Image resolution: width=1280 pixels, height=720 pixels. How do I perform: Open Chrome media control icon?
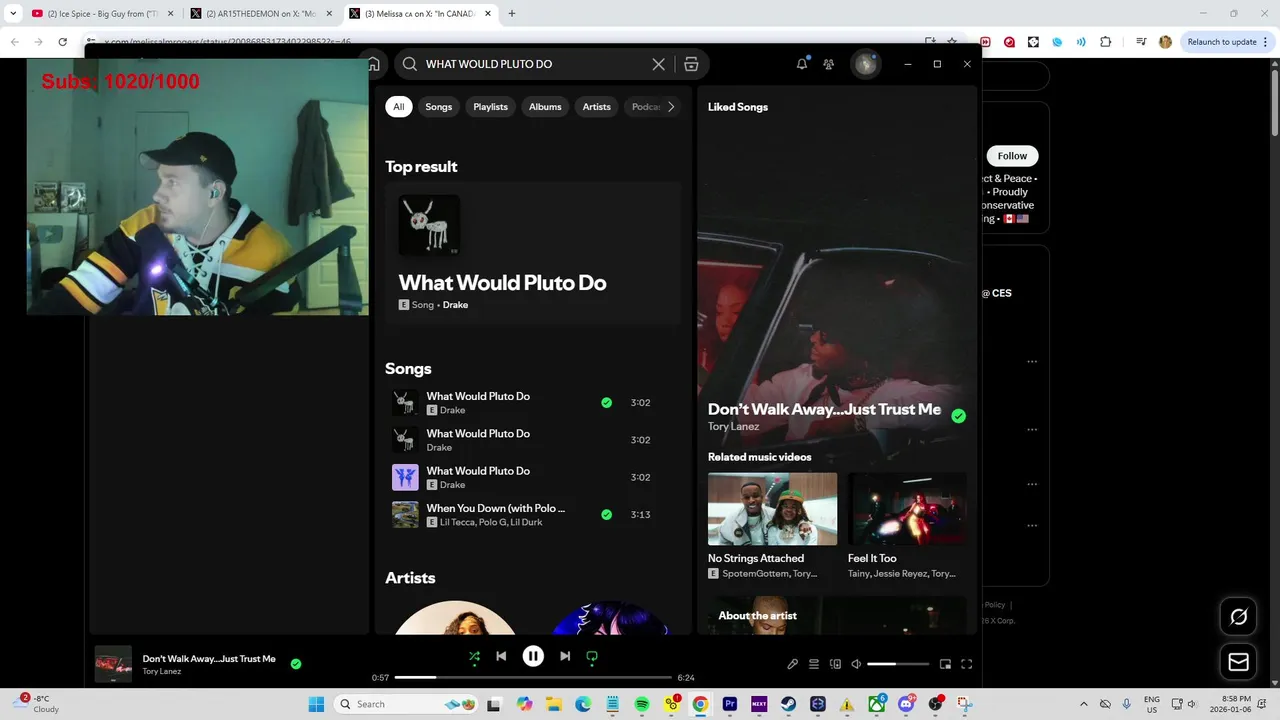1141,42
